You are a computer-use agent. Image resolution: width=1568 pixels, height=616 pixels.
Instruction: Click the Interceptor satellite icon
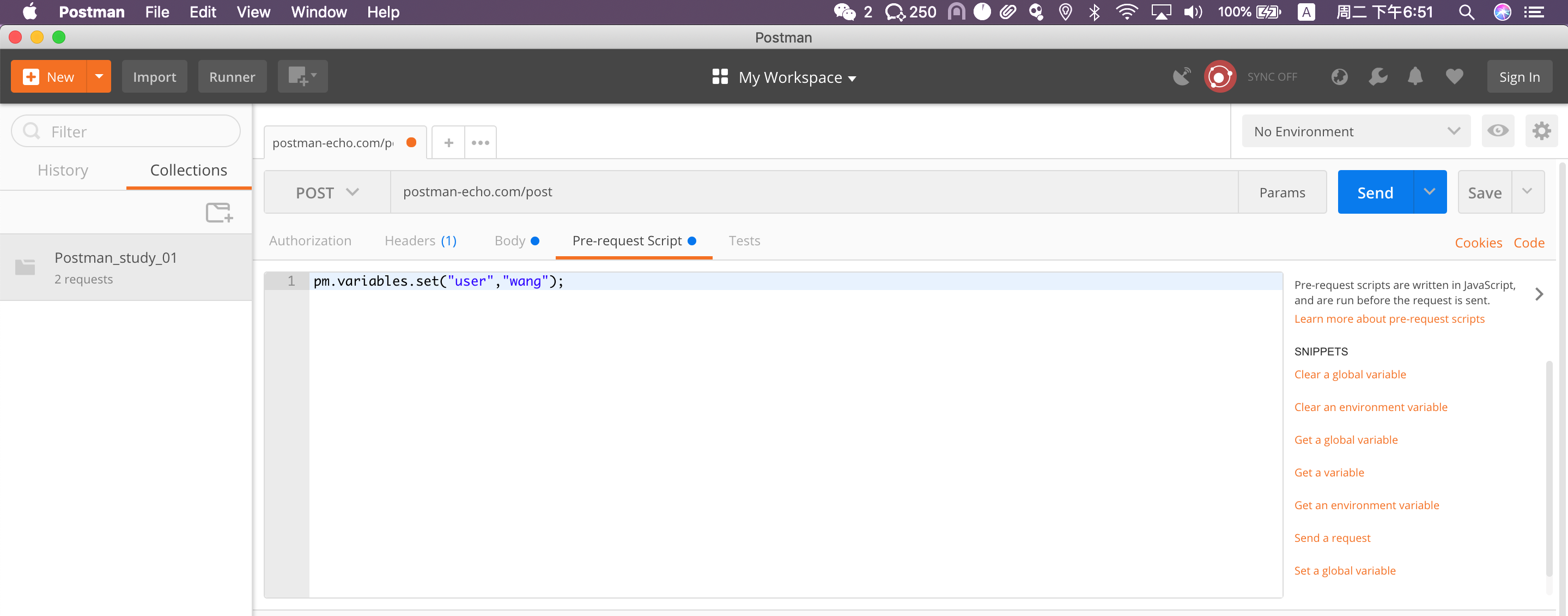[x=1182, y=77]
